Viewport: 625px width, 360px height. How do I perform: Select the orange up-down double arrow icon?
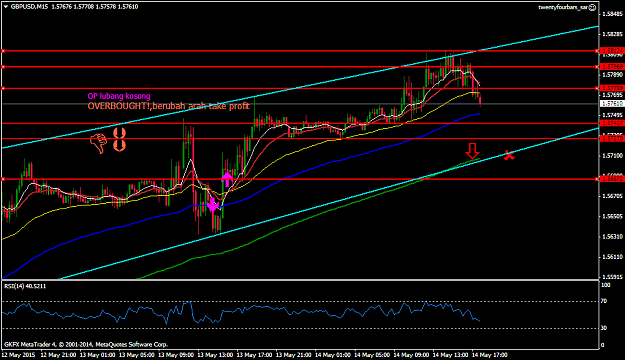119,139
